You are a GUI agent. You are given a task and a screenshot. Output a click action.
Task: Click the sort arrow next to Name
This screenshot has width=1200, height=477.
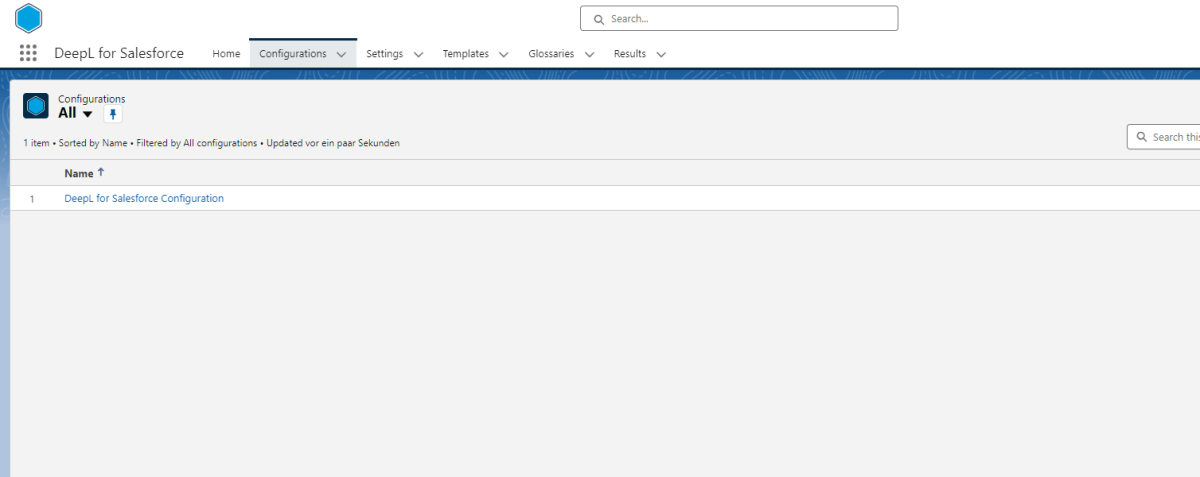pos(101,172)
